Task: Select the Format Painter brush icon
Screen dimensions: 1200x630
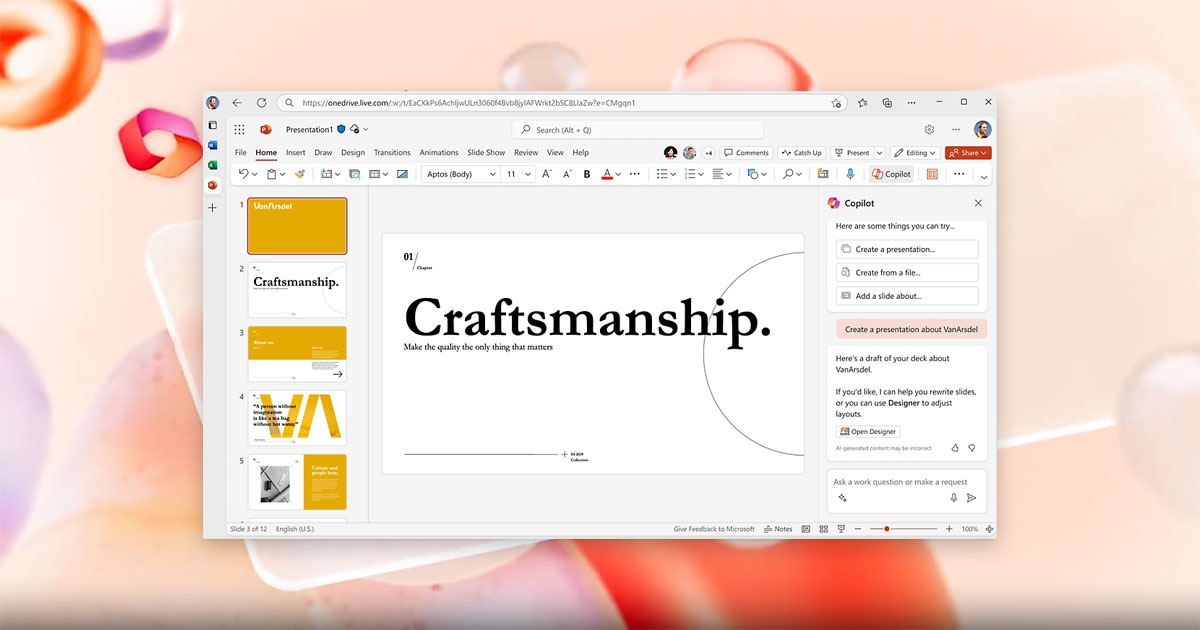Action: pos(299,174)
